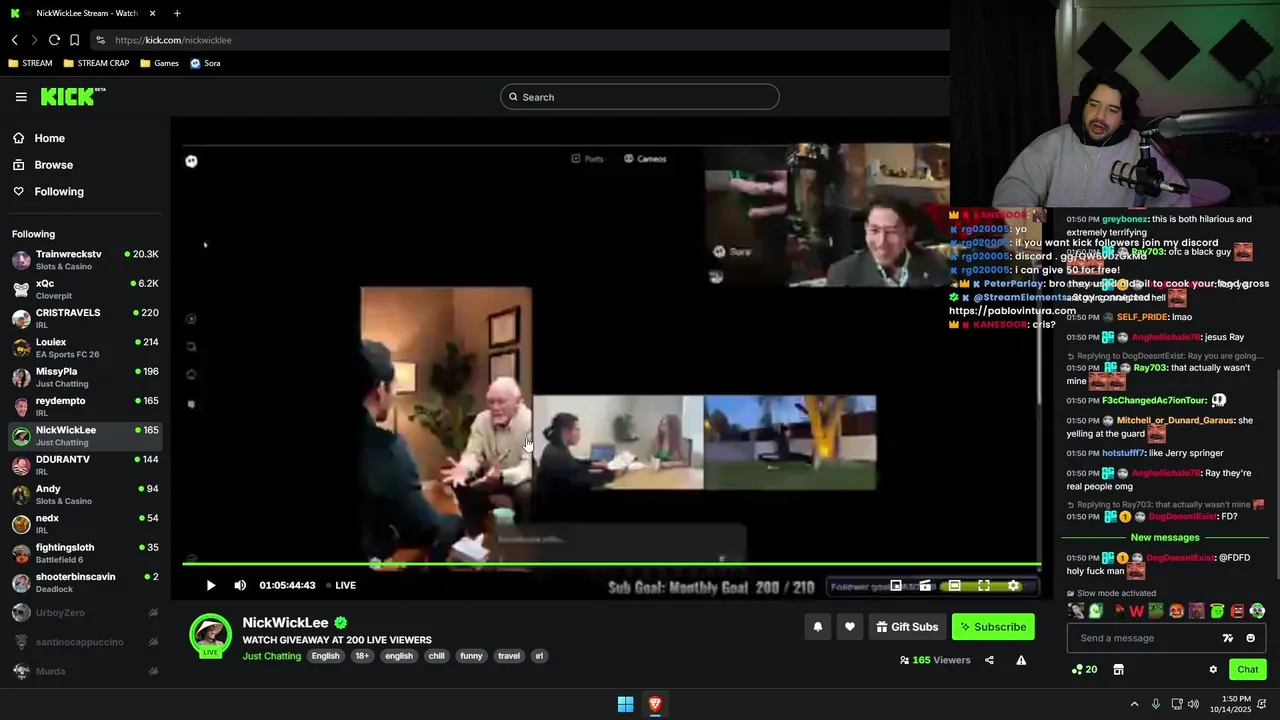Image resolution: width=1280 pixels, height=720 pixels.
Task: Open the channel points balance
Action: 1085,670
